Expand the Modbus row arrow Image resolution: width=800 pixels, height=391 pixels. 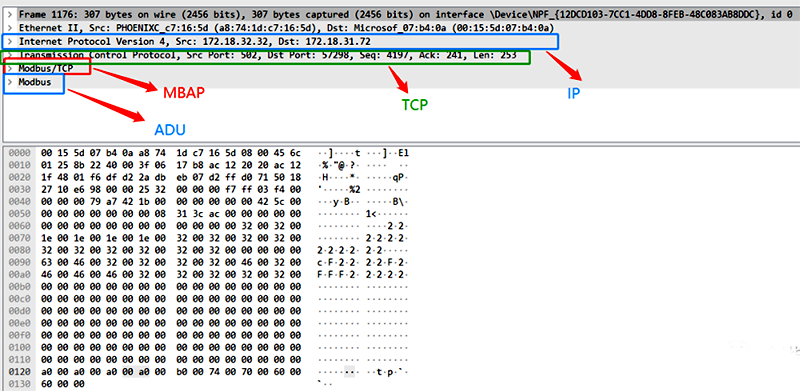click(x=10, y=82)
